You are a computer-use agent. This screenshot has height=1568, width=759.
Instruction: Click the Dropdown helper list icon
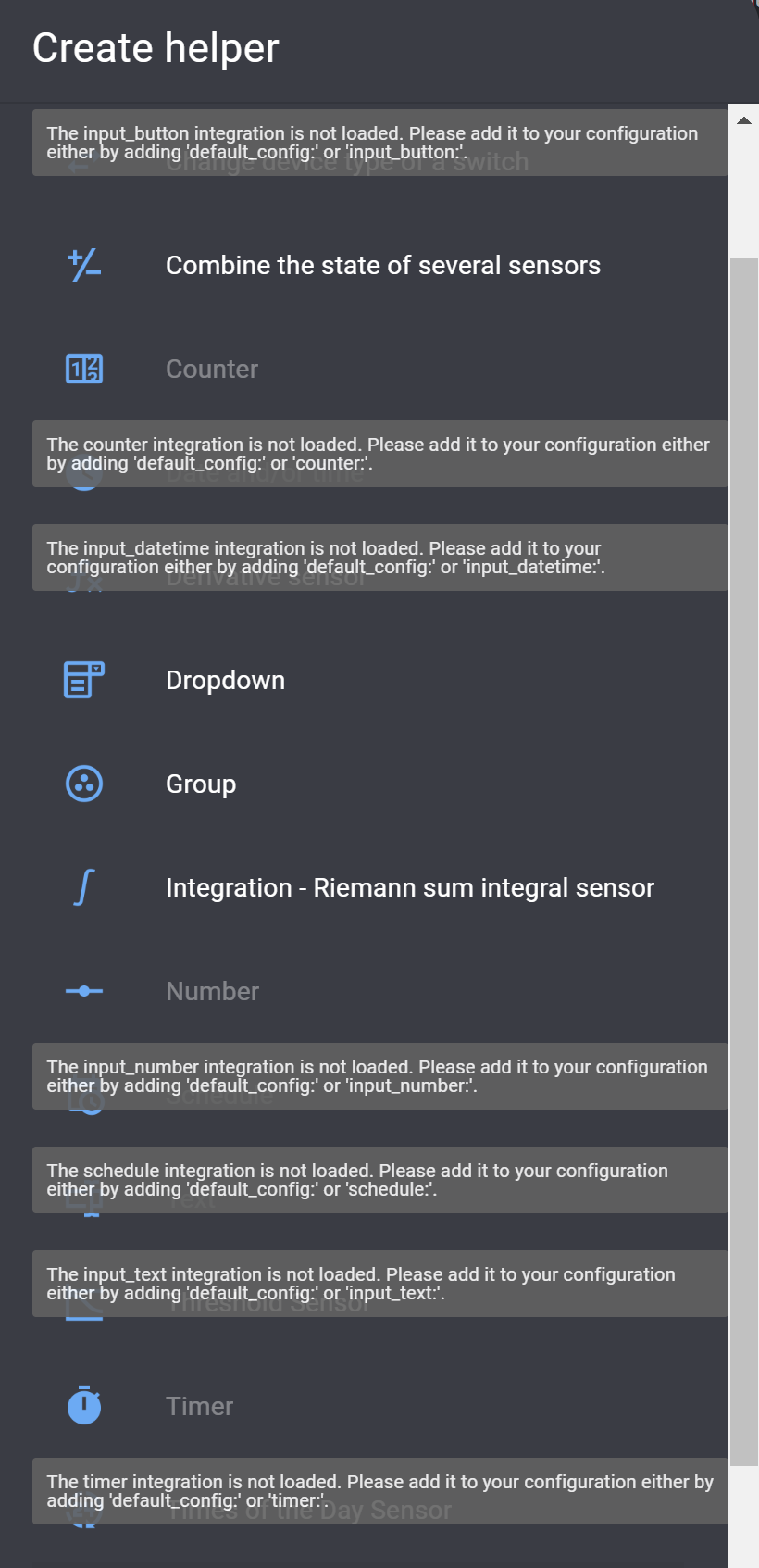pos(83,680)
